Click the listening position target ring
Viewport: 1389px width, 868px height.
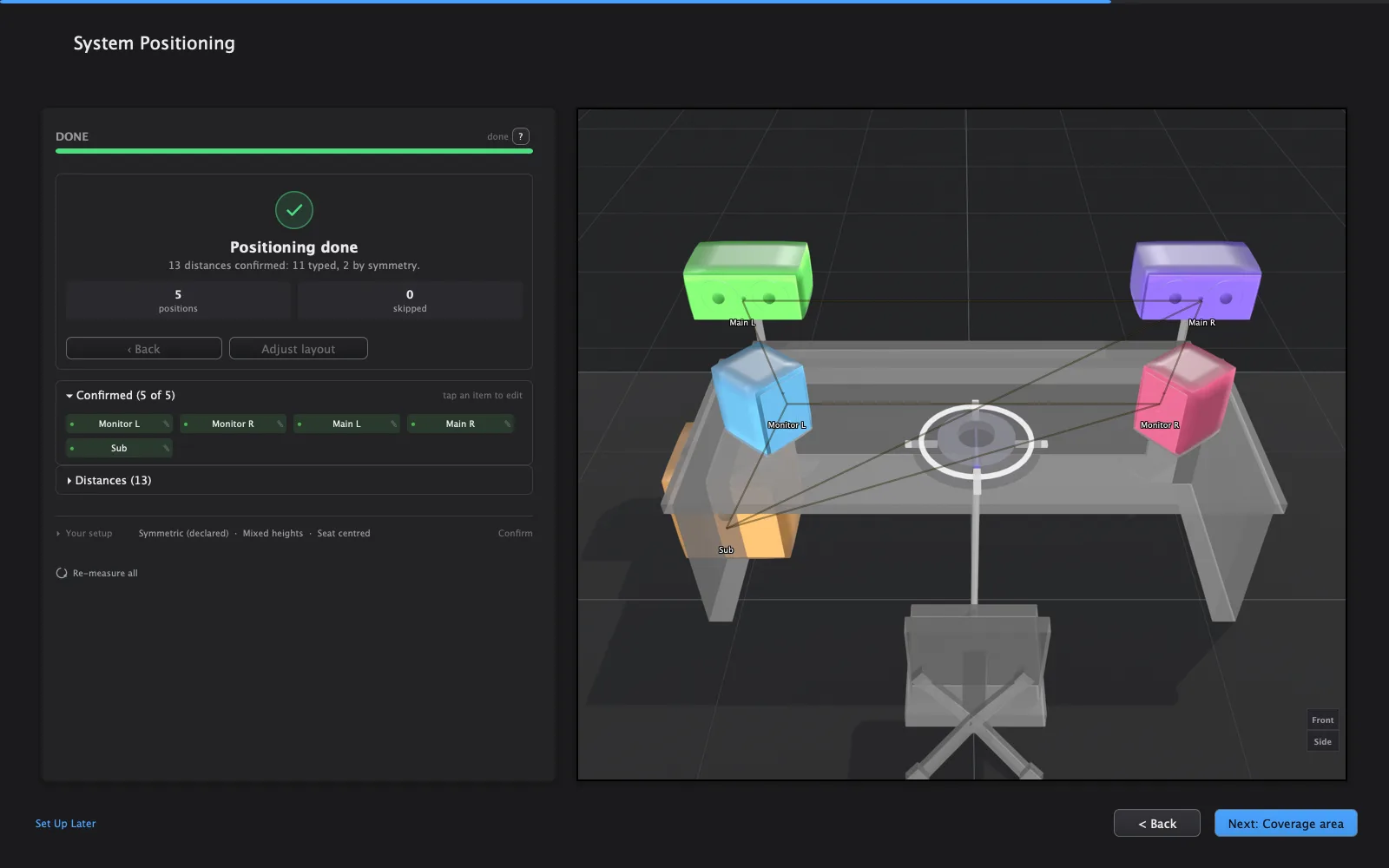[976, 442]
